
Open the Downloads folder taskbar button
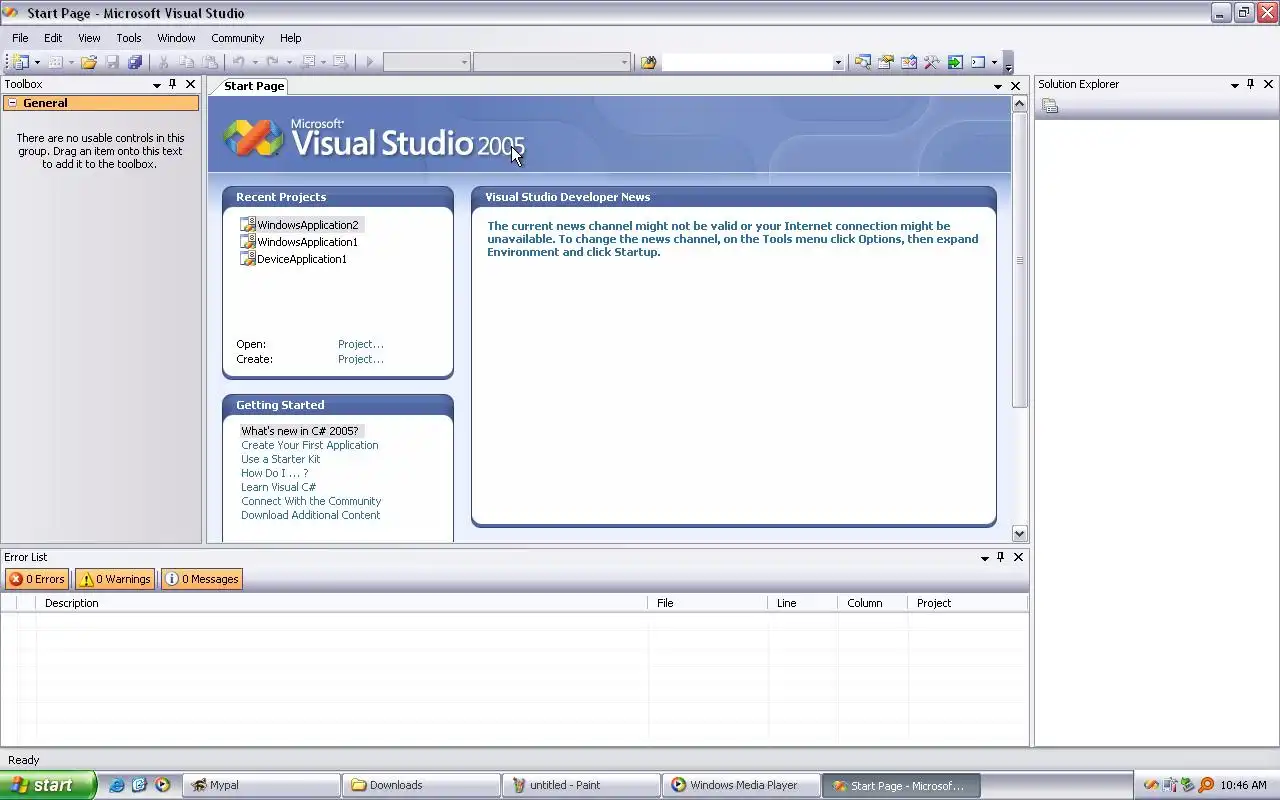click(x=421, y=785)
